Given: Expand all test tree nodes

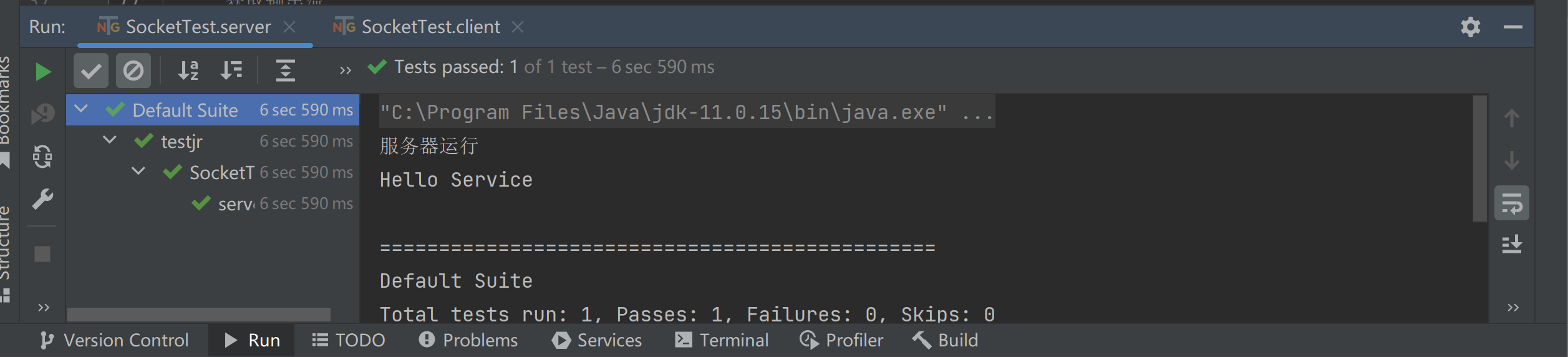Looking at the screenshot, I should [x=286, y=71].
